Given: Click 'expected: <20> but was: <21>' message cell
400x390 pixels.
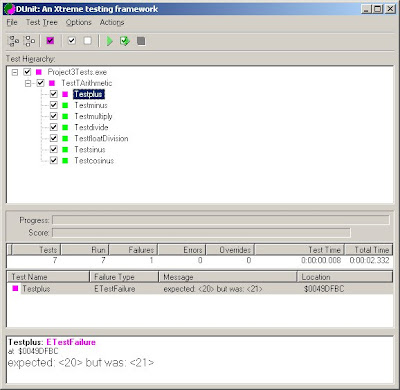Looking at the screenshot, I should (213, 289).
